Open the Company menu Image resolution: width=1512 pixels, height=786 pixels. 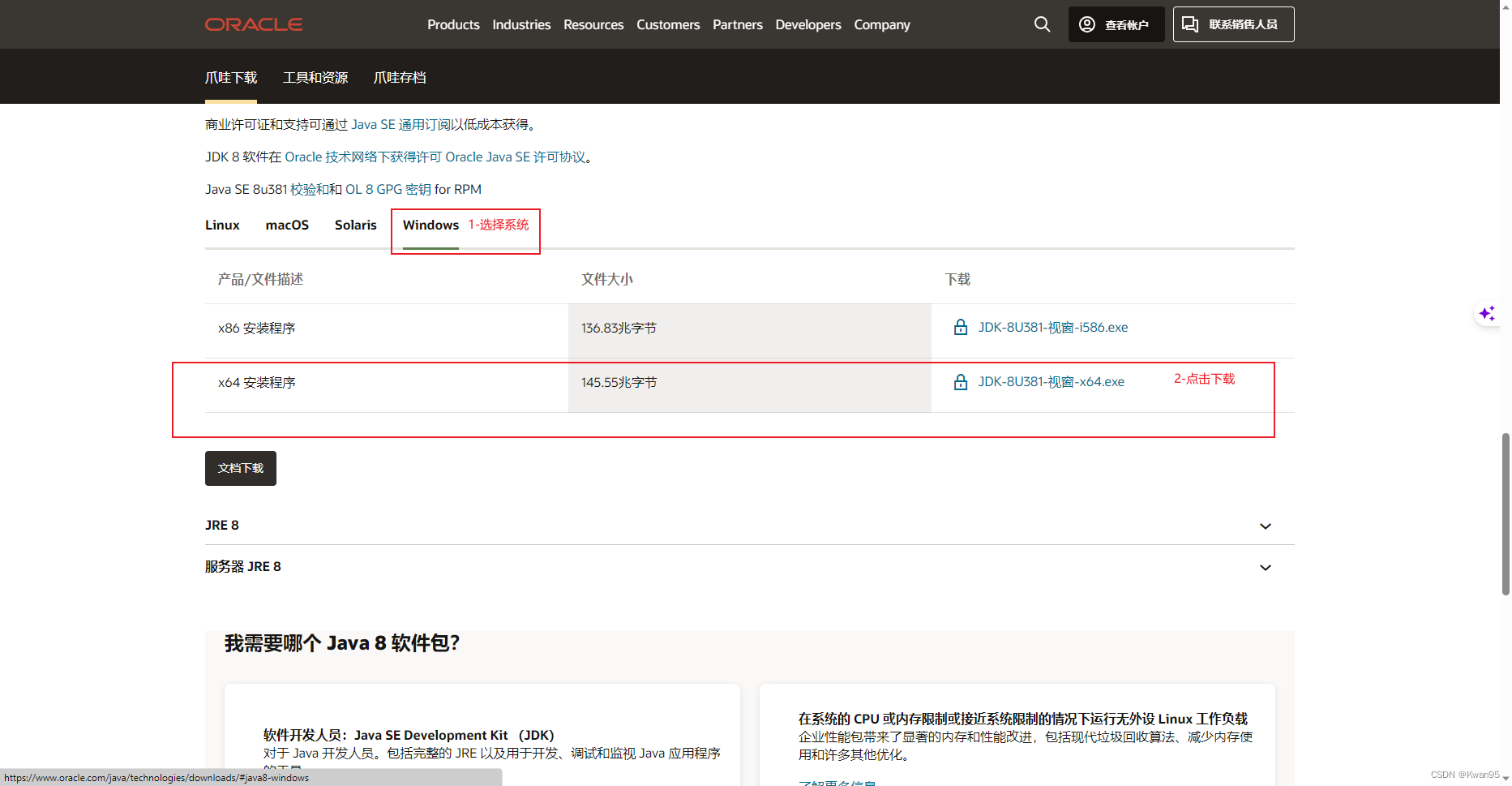point(882,24)
